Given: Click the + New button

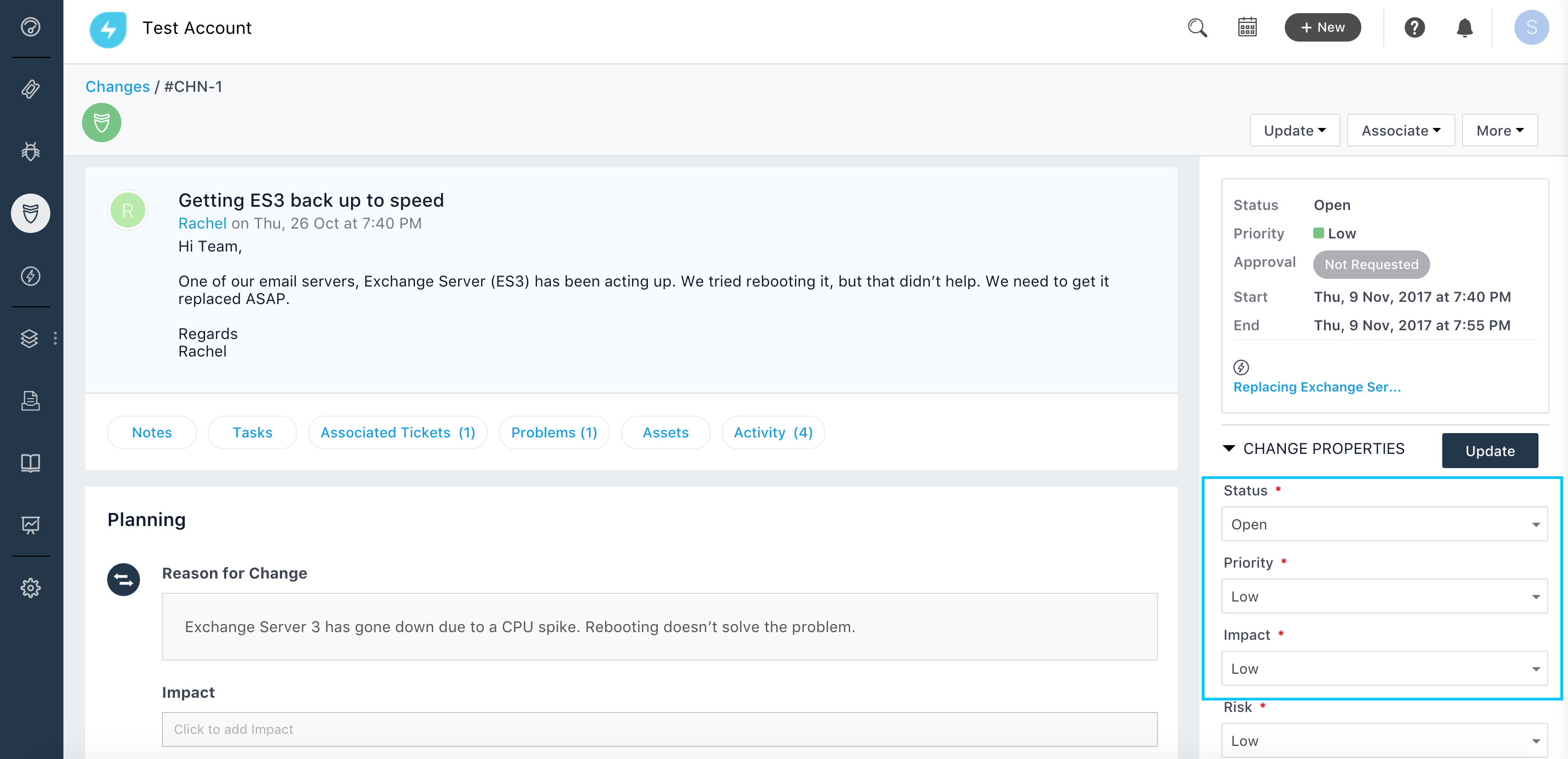Looking at the screenshot, I should pyautogui.click(x=1322, y=27).
